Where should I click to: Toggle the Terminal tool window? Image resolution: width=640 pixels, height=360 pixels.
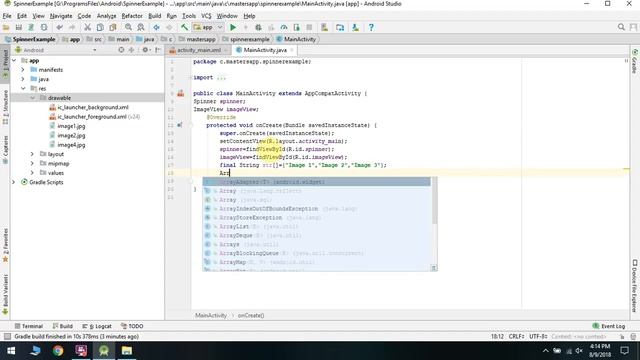(29, 326)
